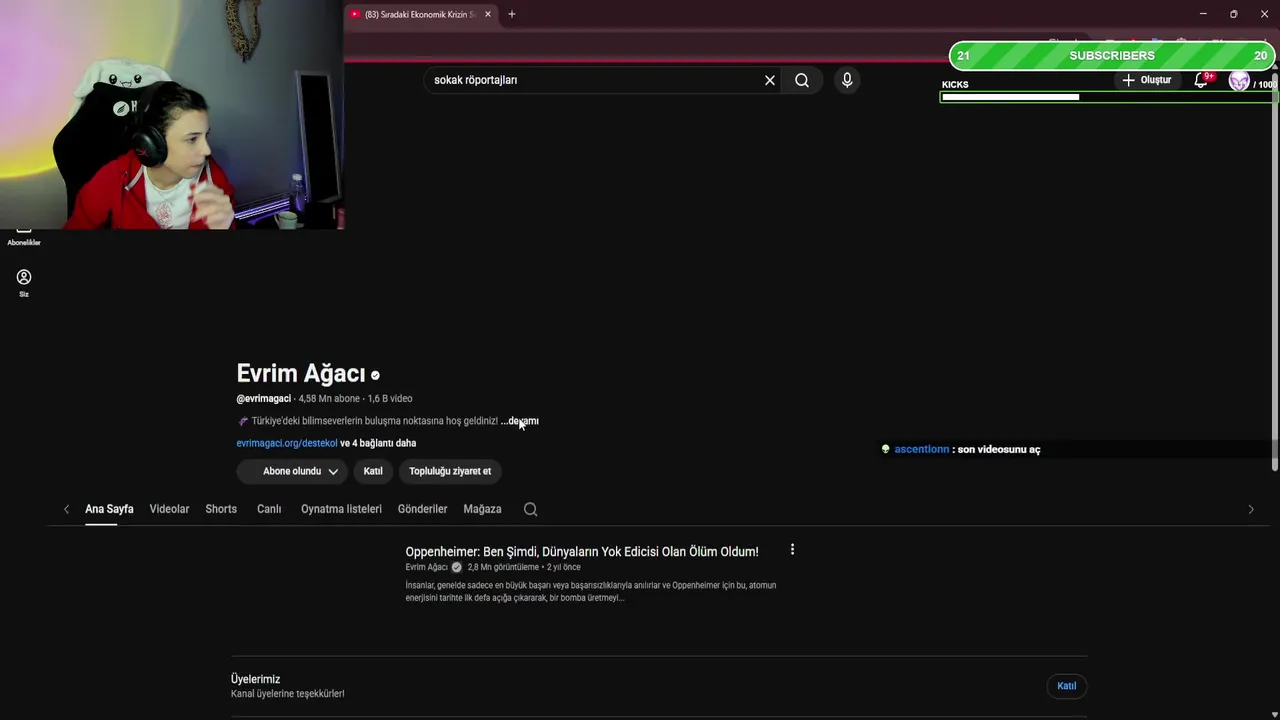The height and width of the screenshot is (720, 1280).
Task: Open Evrim Ağacı link under video title
Action: 427,567
